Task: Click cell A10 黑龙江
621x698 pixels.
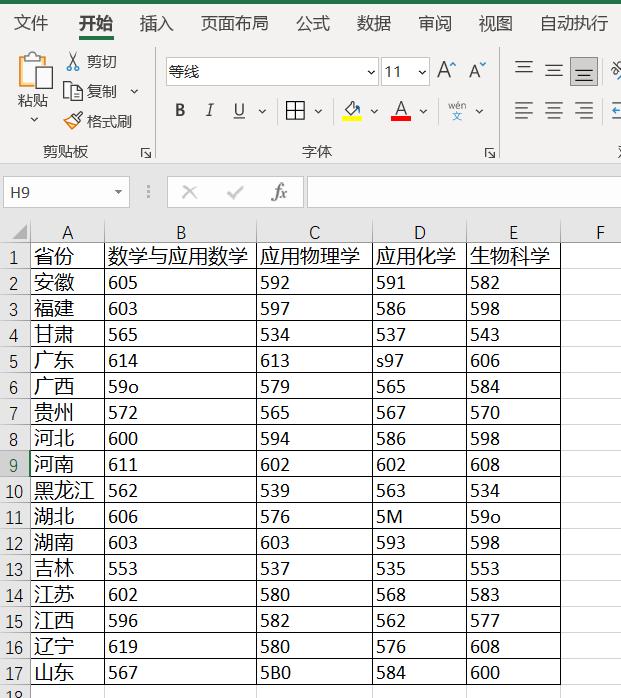Action: [67, 490]
